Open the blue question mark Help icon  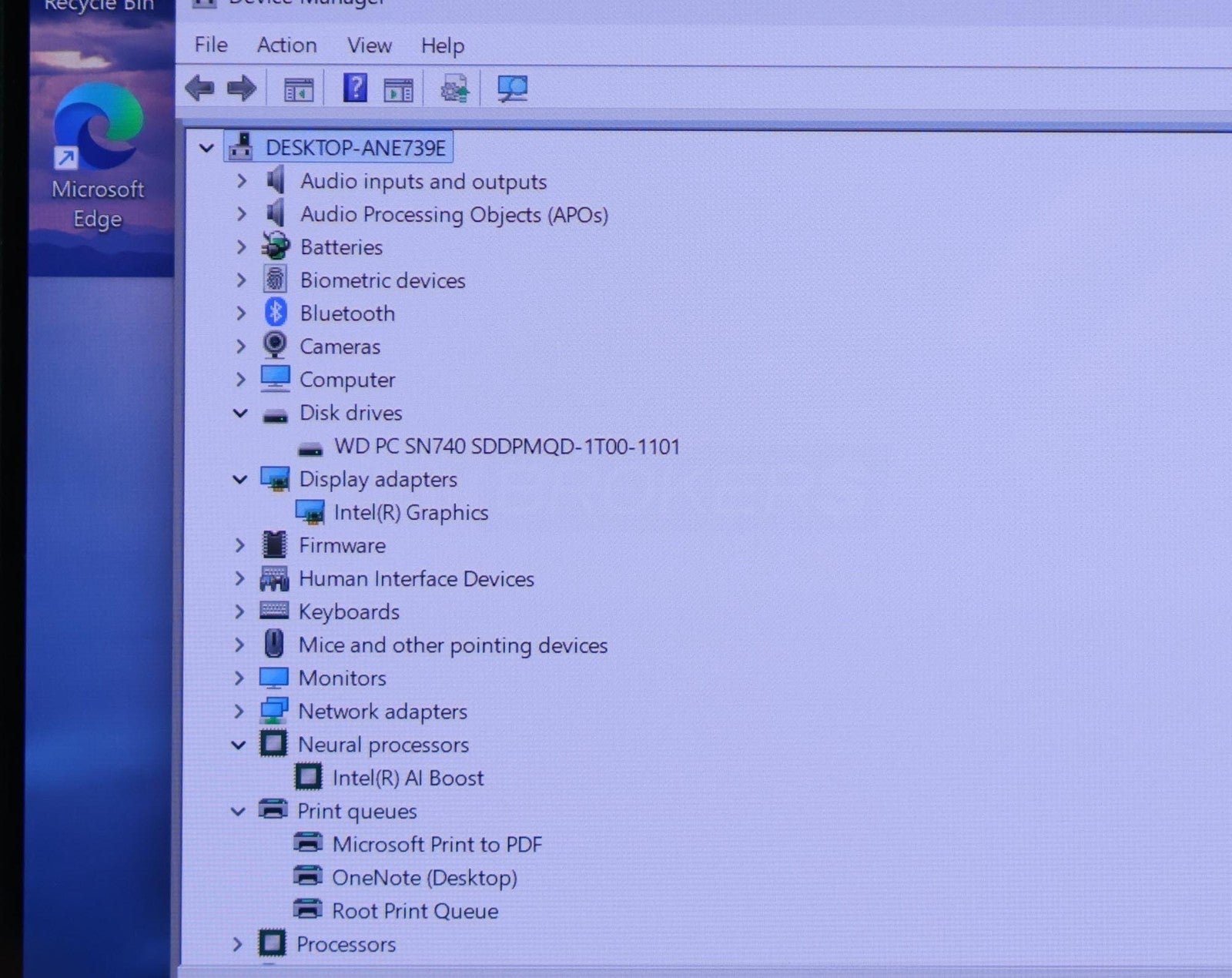(354, 88)
